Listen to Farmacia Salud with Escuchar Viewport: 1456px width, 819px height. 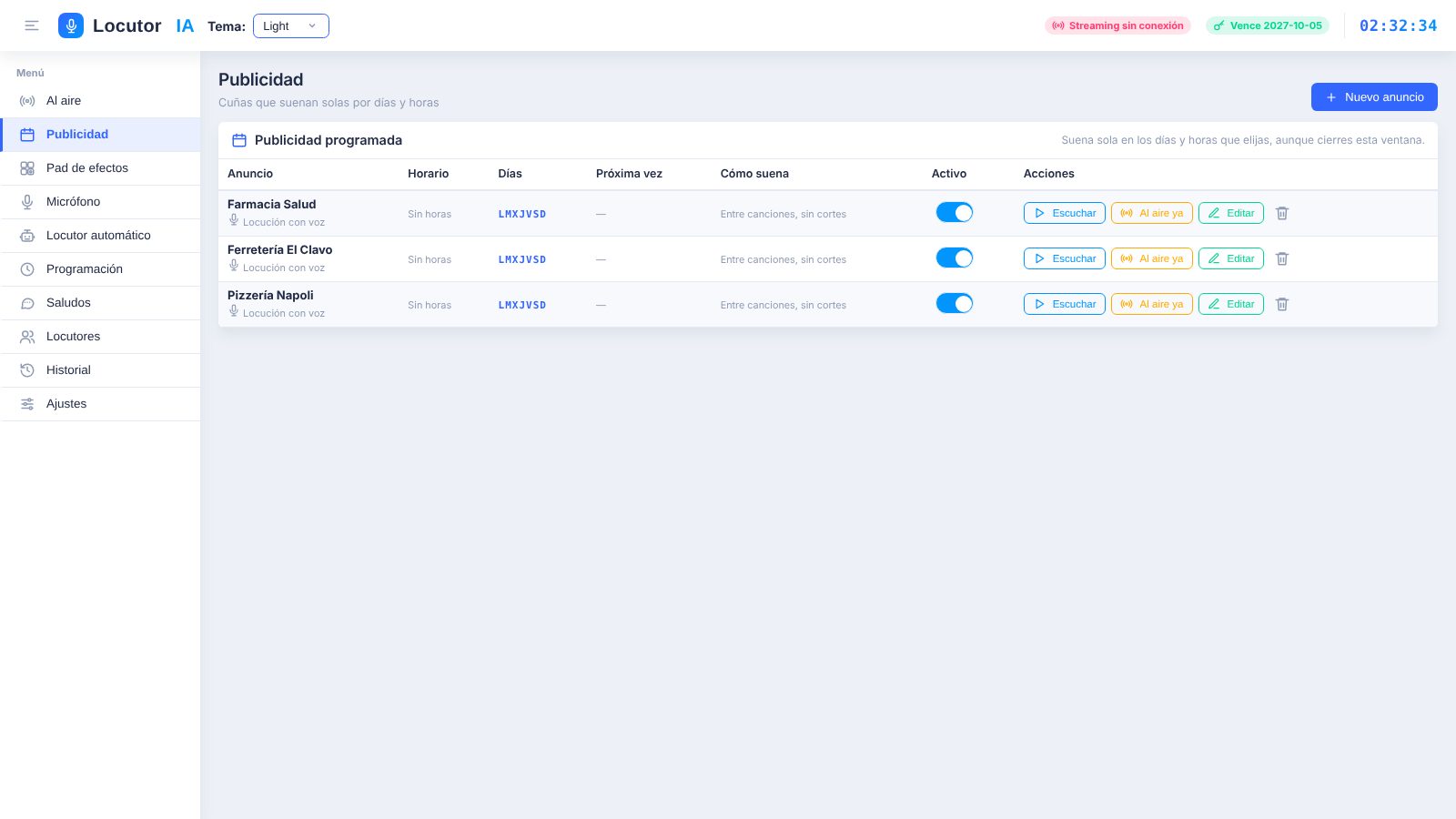click(x=1065, y=213)
